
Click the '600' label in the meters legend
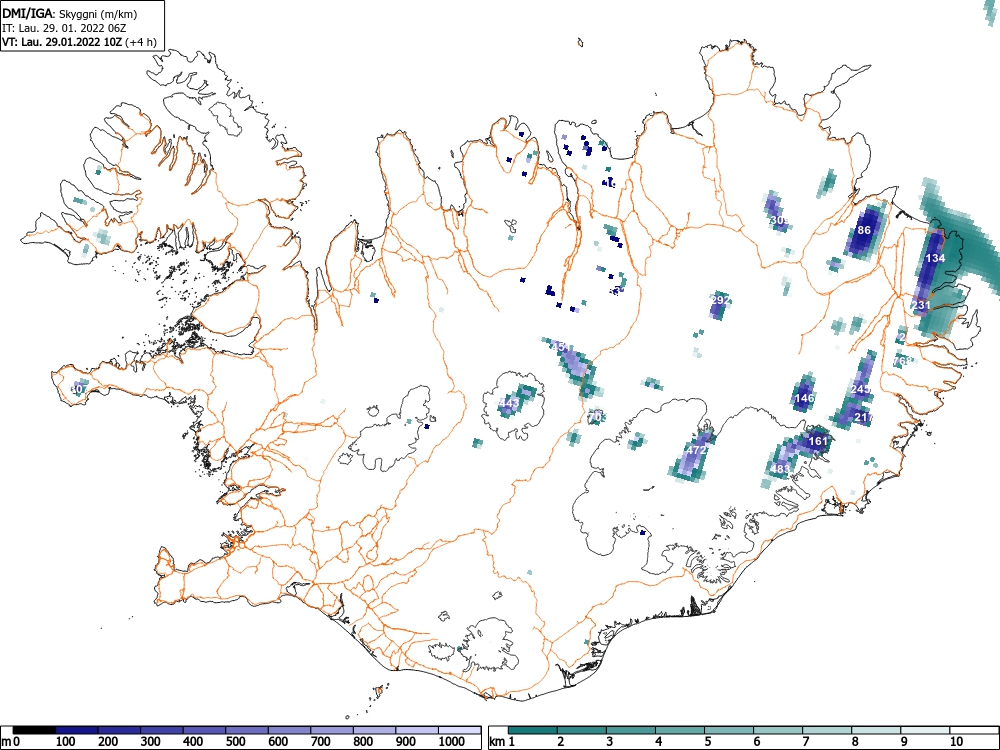278,742
